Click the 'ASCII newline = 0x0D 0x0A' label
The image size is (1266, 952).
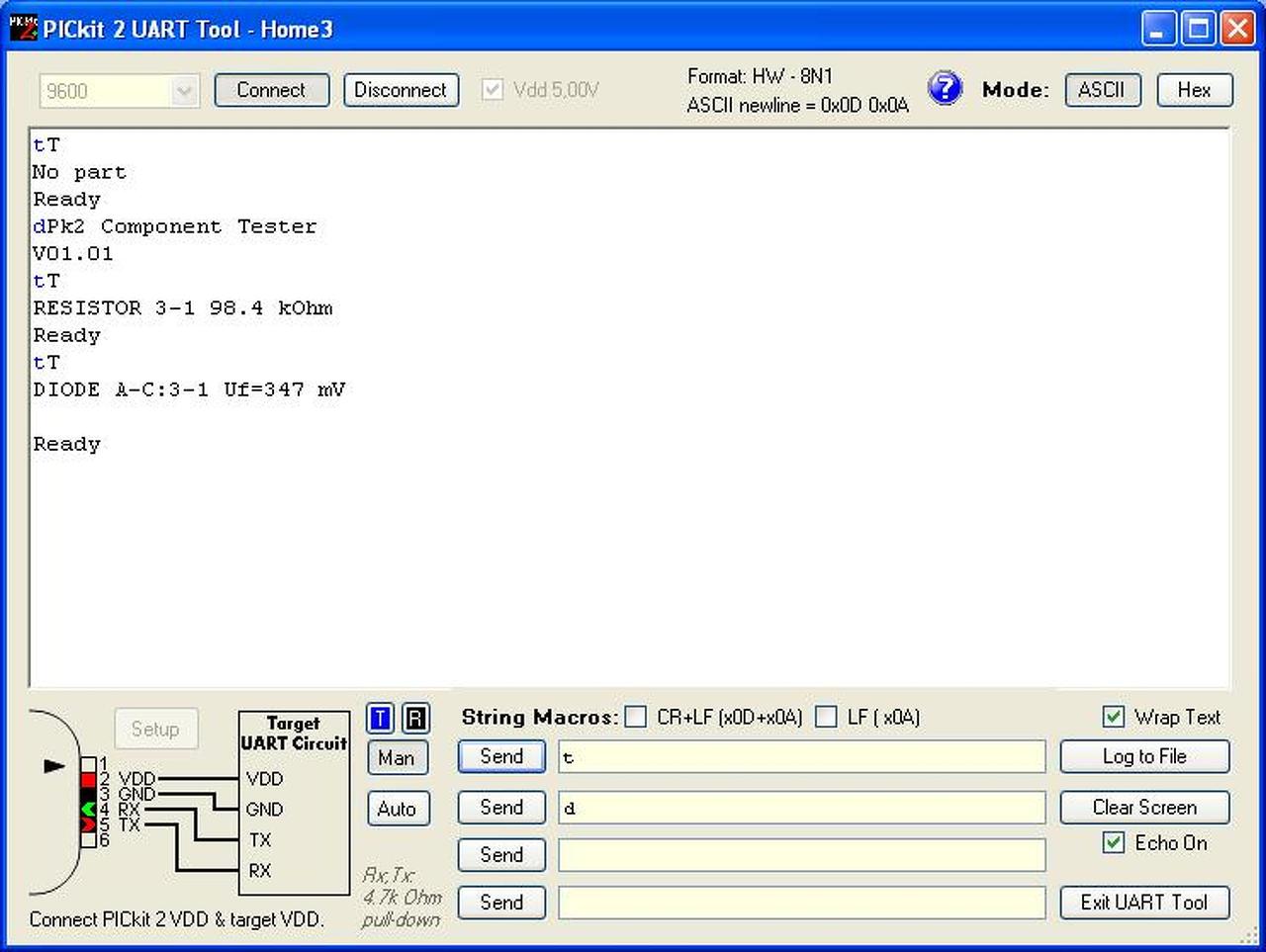click(x=797, y=105)
